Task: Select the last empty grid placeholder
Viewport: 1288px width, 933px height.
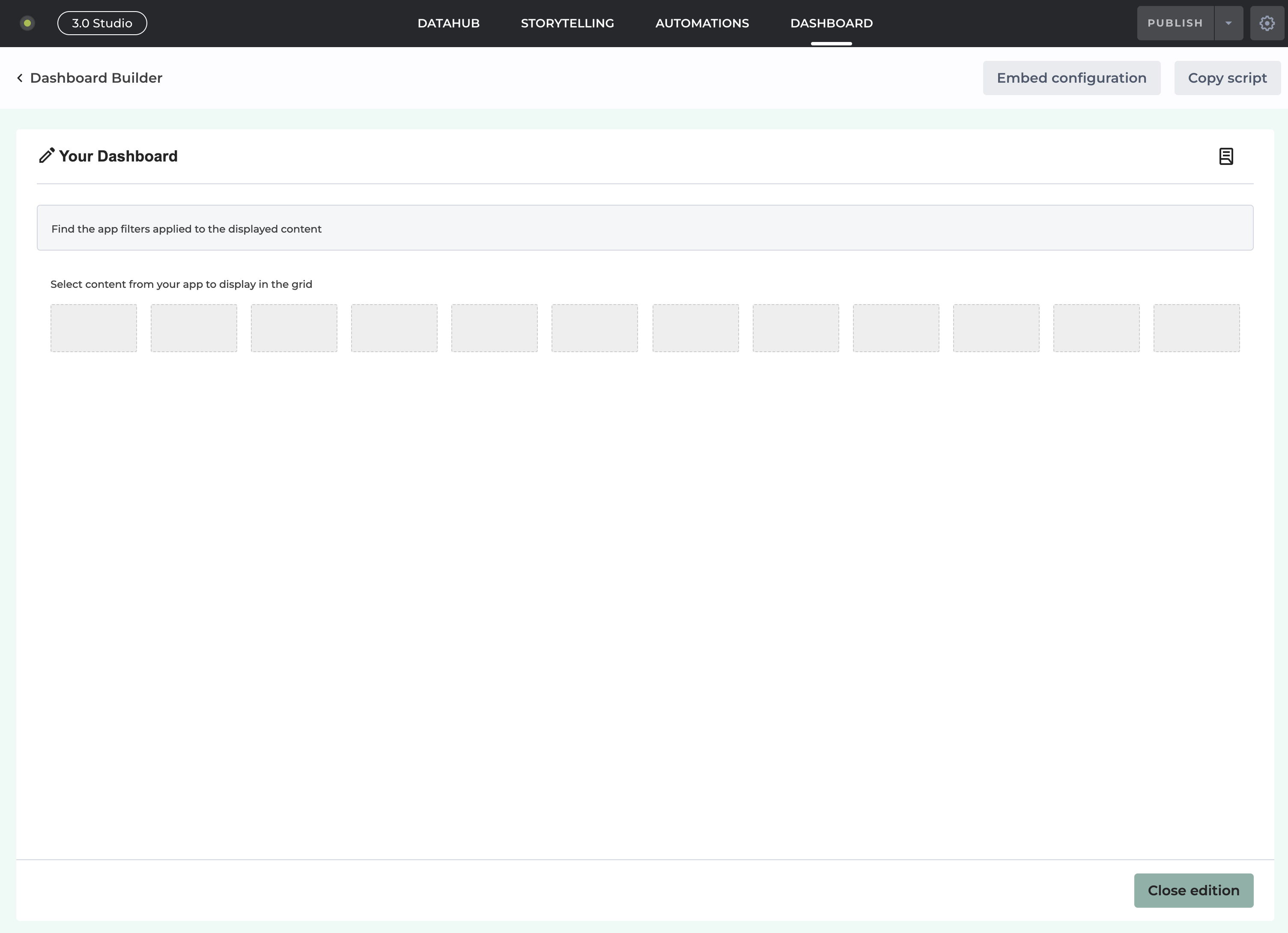Action: click(1196, 328)
